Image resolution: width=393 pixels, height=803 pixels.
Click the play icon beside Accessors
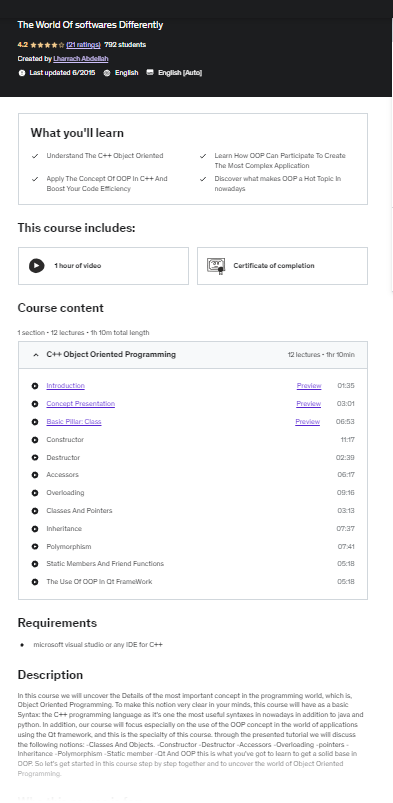tap(35, 475)
